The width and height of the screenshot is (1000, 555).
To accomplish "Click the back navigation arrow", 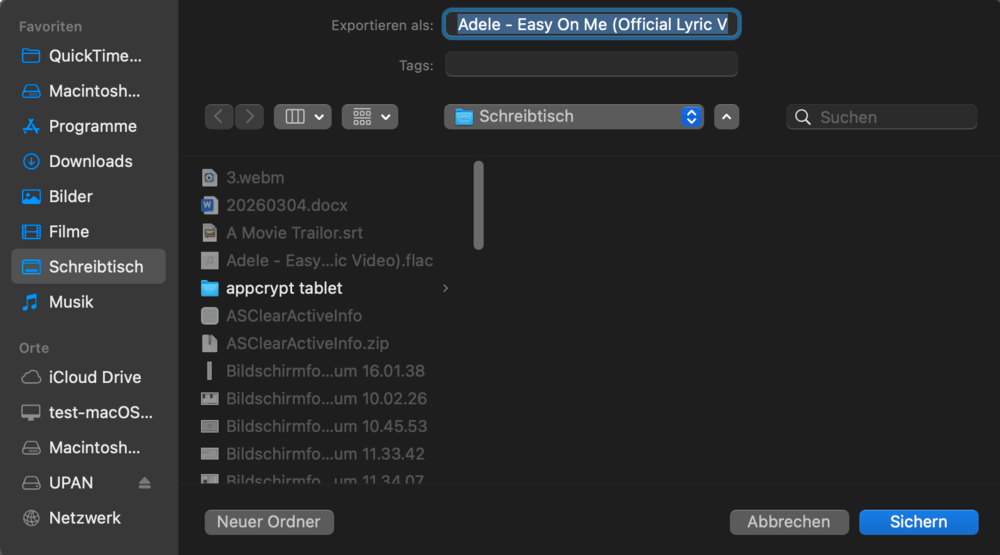I will pos(220,117).
